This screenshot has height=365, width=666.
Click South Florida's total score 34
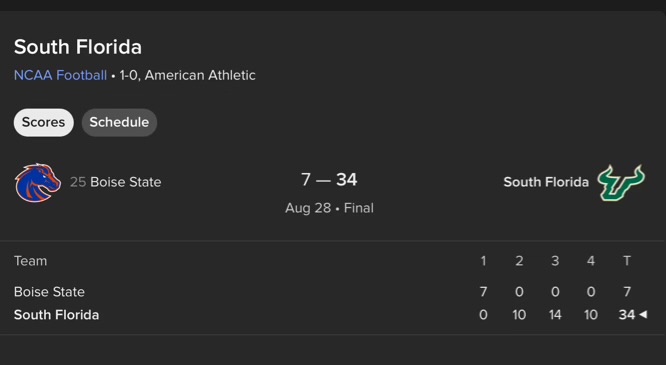(x=627, y=315)
